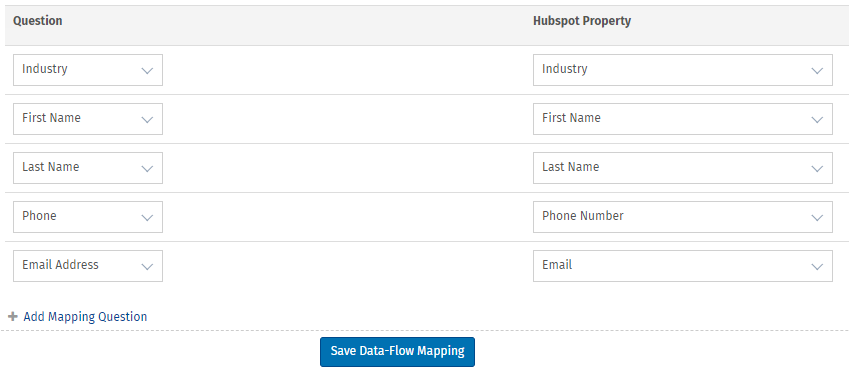The image size is (849, 376).
Task: Click the Hubspot Property column header
Action: tap(582, 21)
